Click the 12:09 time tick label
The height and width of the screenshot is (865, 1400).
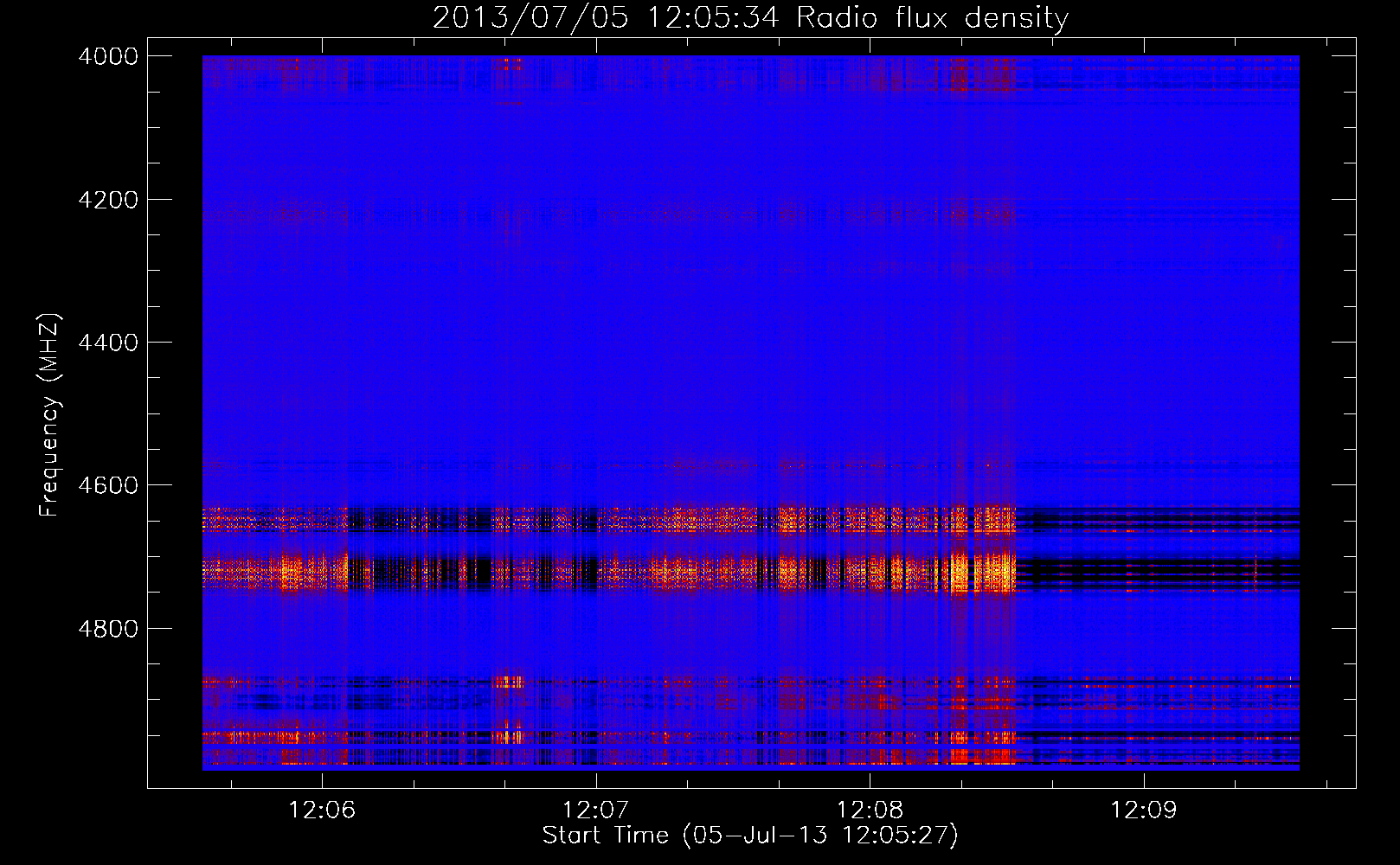click(x=1143, y=811)
